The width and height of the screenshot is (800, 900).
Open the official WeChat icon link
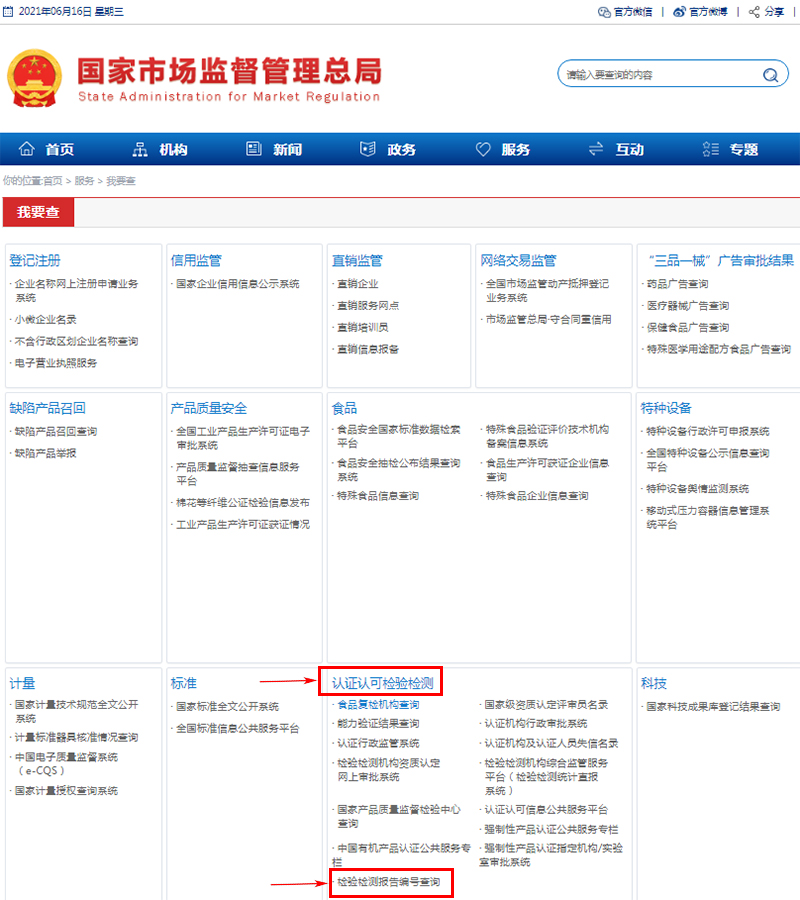604,12
